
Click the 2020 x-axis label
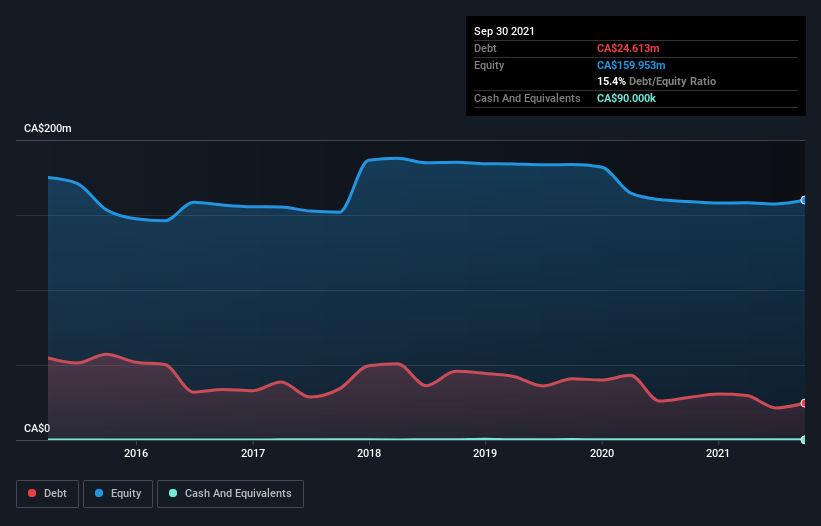click(x=602, y=453)
